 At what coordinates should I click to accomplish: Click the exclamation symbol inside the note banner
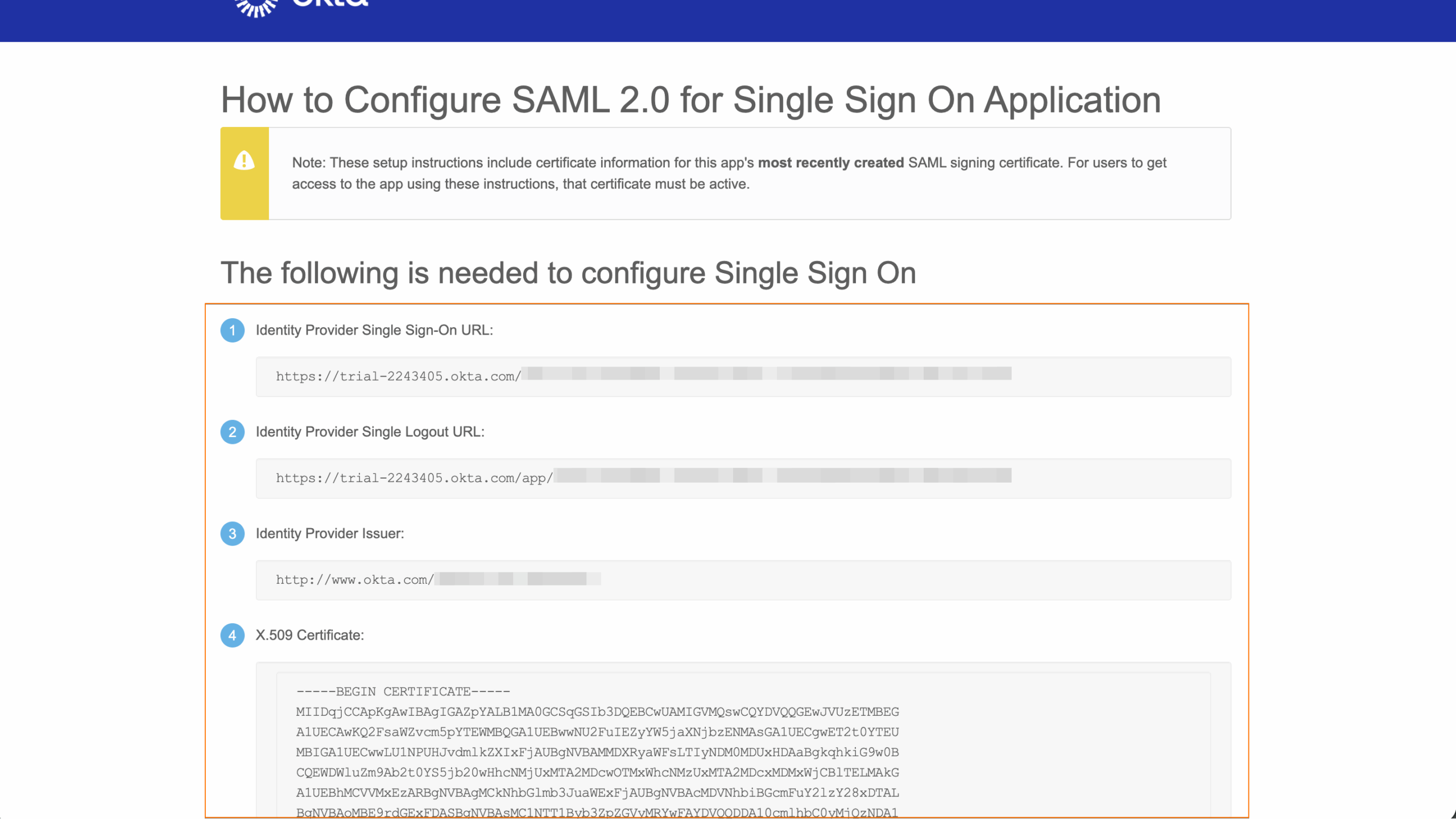tap(243, 160)
